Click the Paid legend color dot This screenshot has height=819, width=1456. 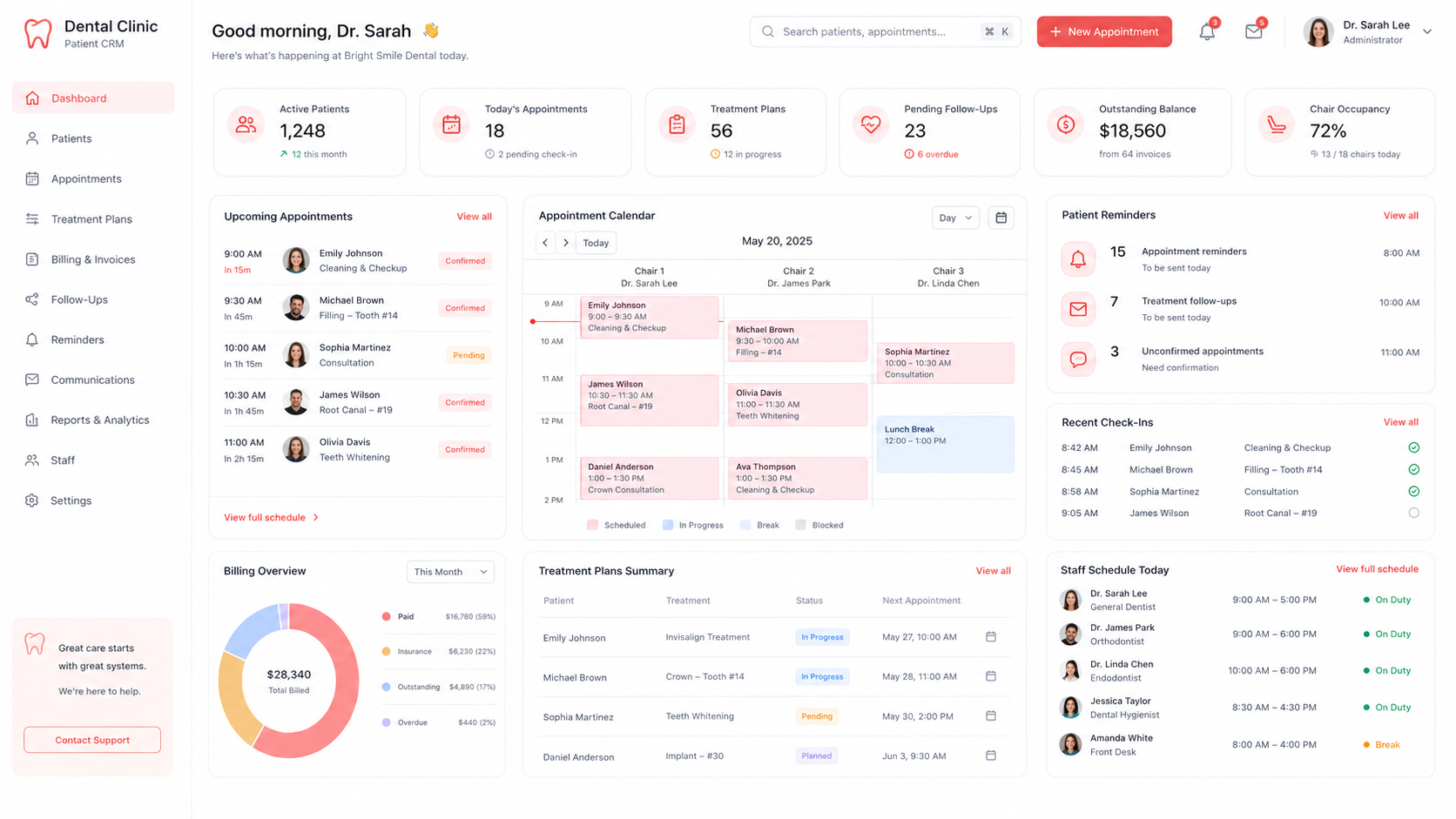point(386,616)
